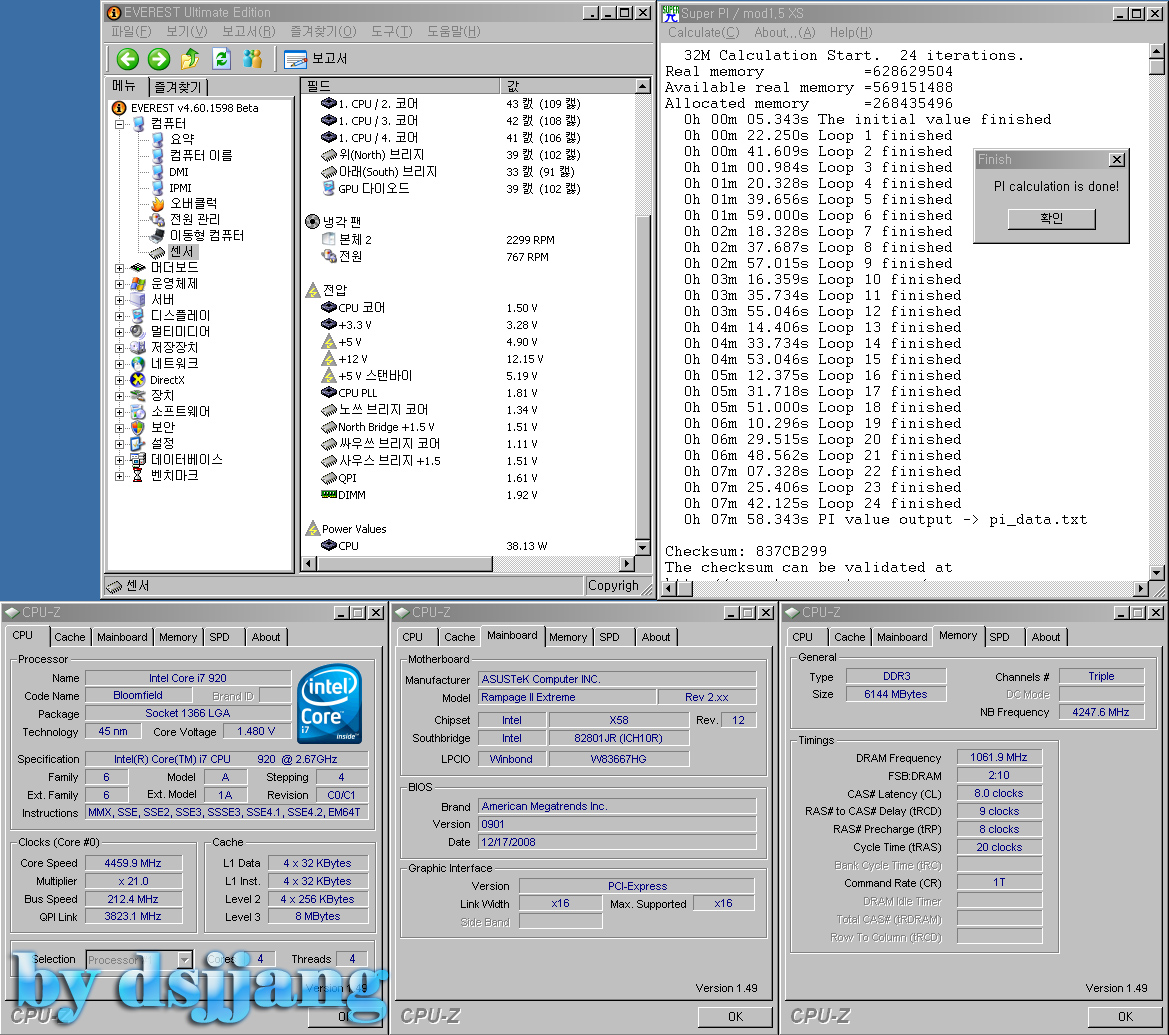Click the 운영체제 Windows flag icon
Viewport: 1169px width, 1035px height.
(x=137, y=284)
